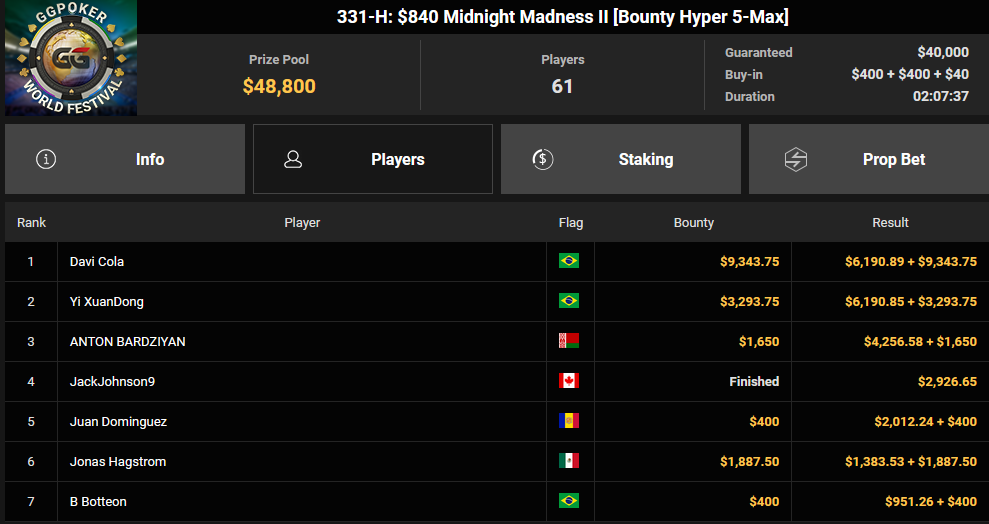989x524 pixels.
Task: Click JackJohnson9's Canada flag icon
Action: coord(568,381)
